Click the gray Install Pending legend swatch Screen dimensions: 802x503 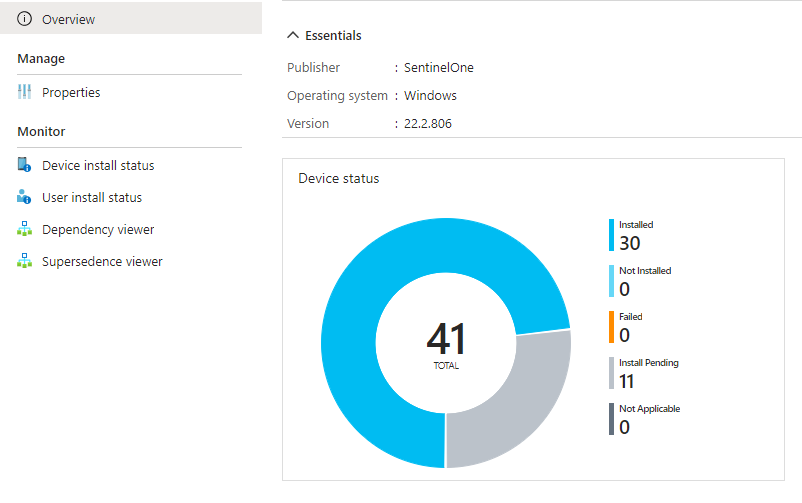pos(612,373)
